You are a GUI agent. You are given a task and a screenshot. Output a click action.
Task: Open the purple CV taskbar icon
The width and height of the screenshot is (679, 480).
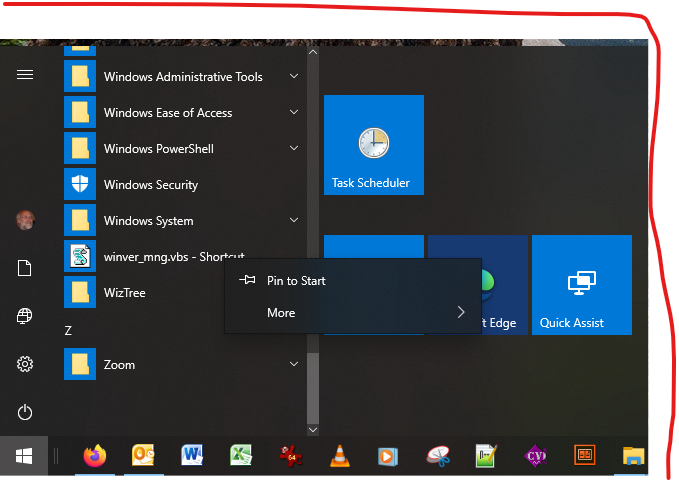tap(536, 456)
